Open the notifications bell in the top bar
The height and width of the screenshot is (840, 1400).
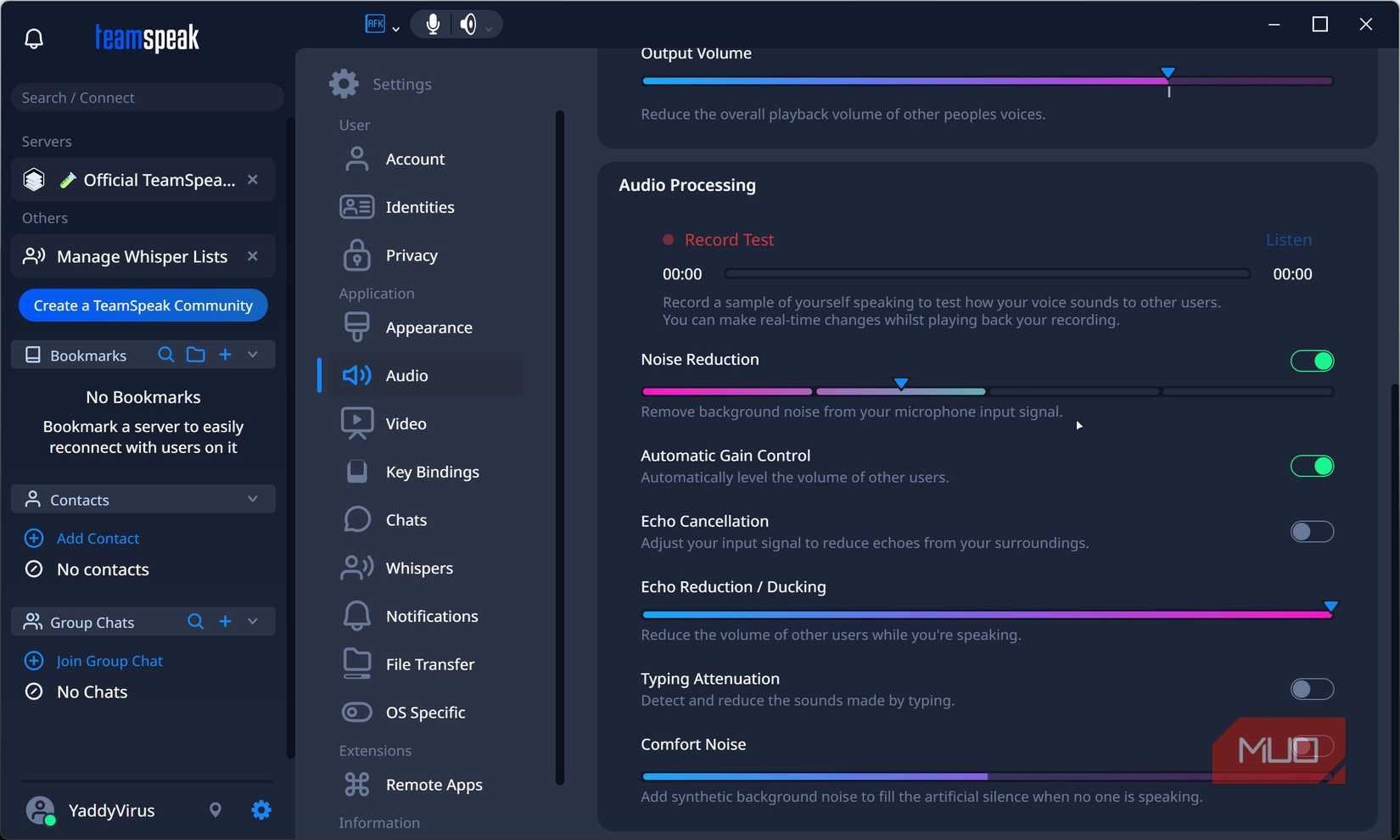pos(34,38)
